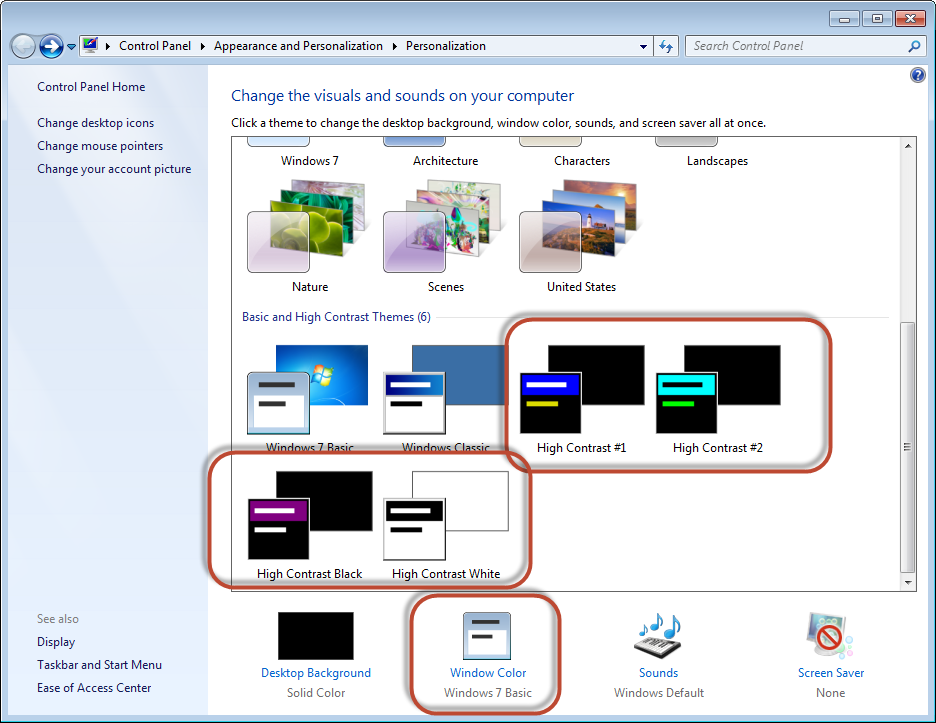The width and height of the screenshot is (936, 723).
Task: Click the Sounds keyboard and notes icon
Action: click(658, 636)
